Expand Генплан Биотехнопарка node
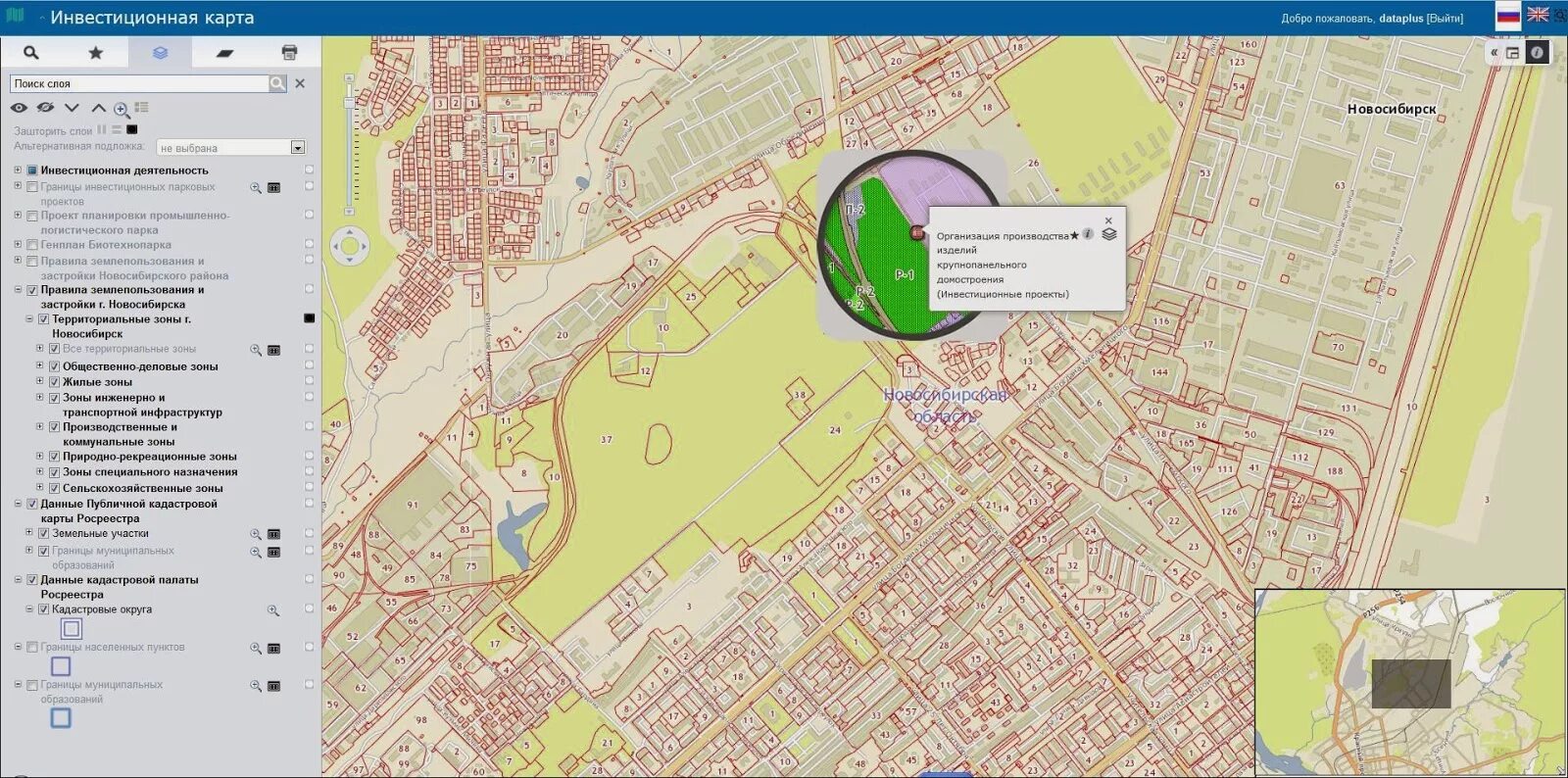 point(18,244)
